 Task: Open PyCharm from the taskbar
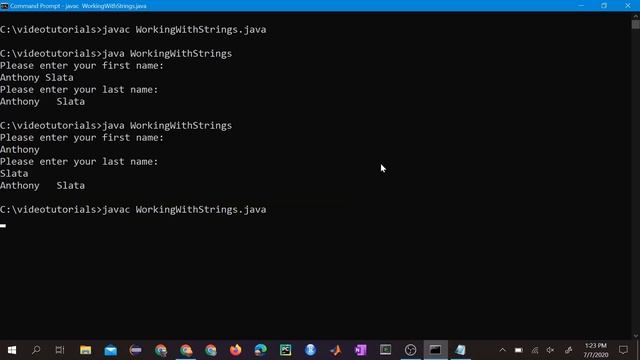tap(285, 350)
